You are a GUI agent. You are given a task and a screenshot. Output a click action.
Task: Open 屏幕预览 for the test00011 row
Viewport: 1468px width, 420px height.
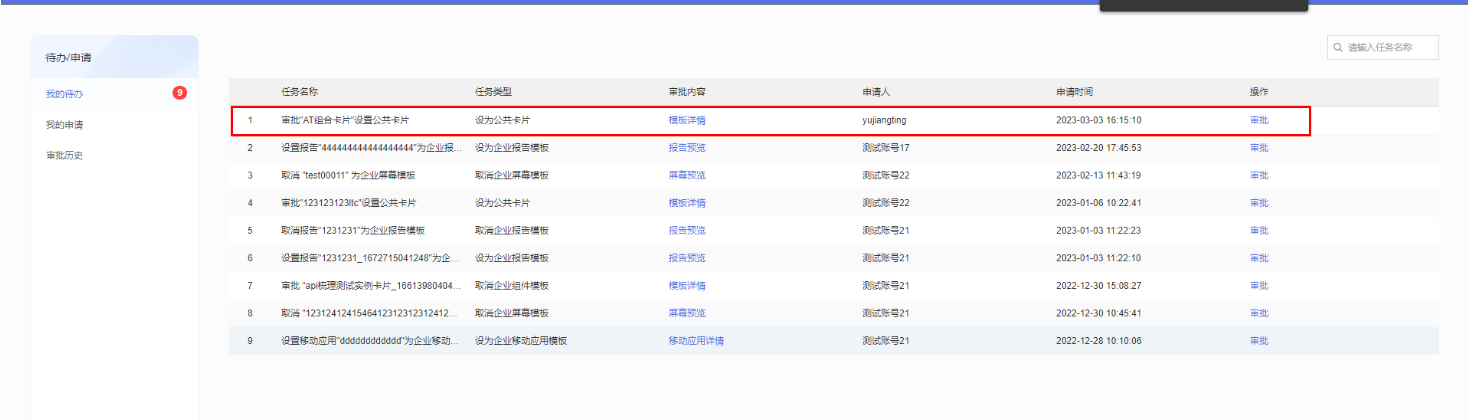687,175
